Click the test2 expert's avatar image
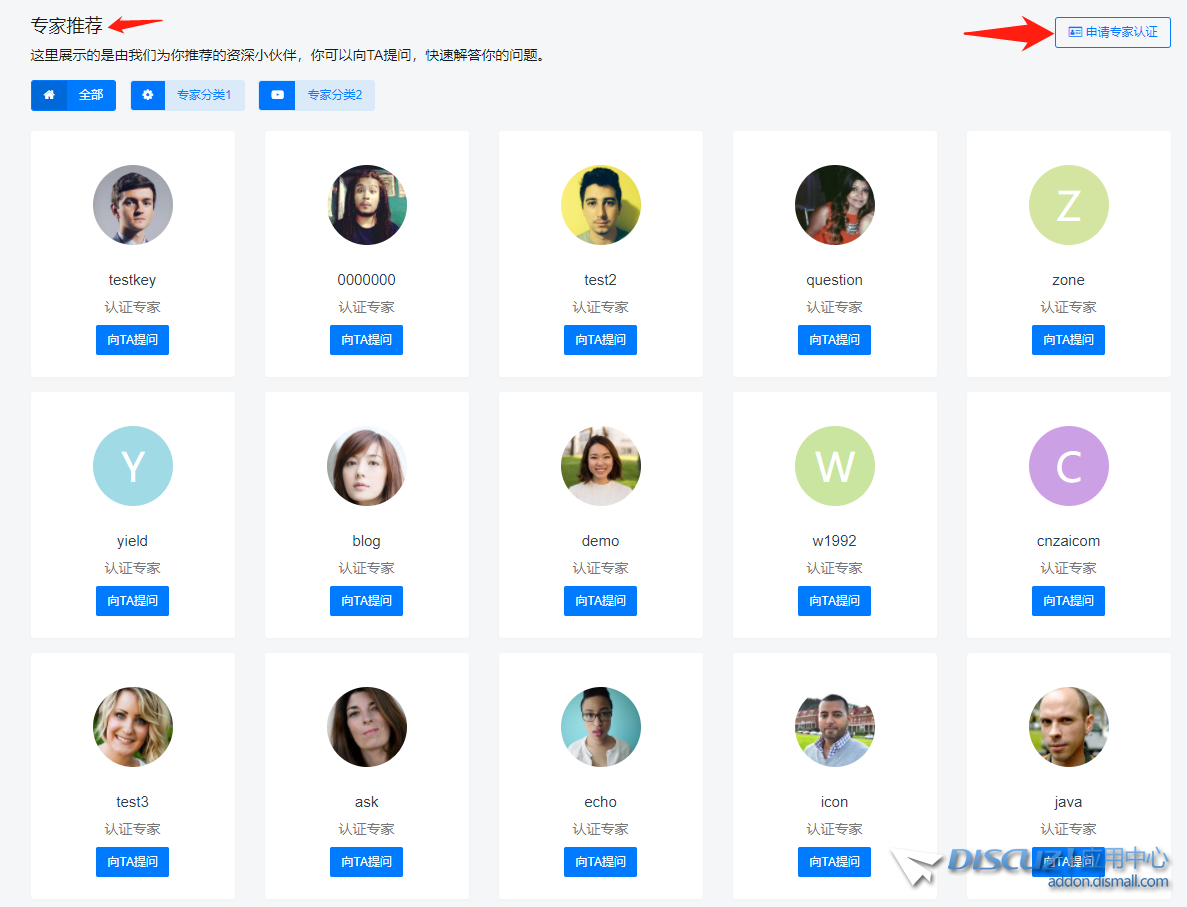The width and height of the screenshot is (1187, 907). tap(600, 205)
